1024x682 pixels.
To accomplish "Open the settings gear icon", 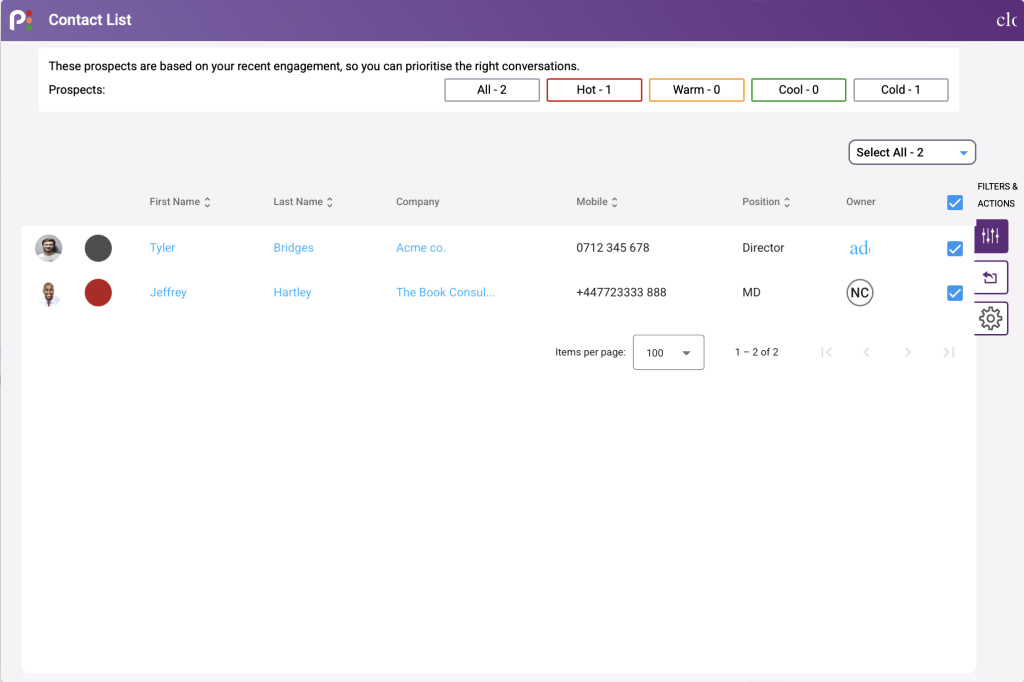I will 991,319.
